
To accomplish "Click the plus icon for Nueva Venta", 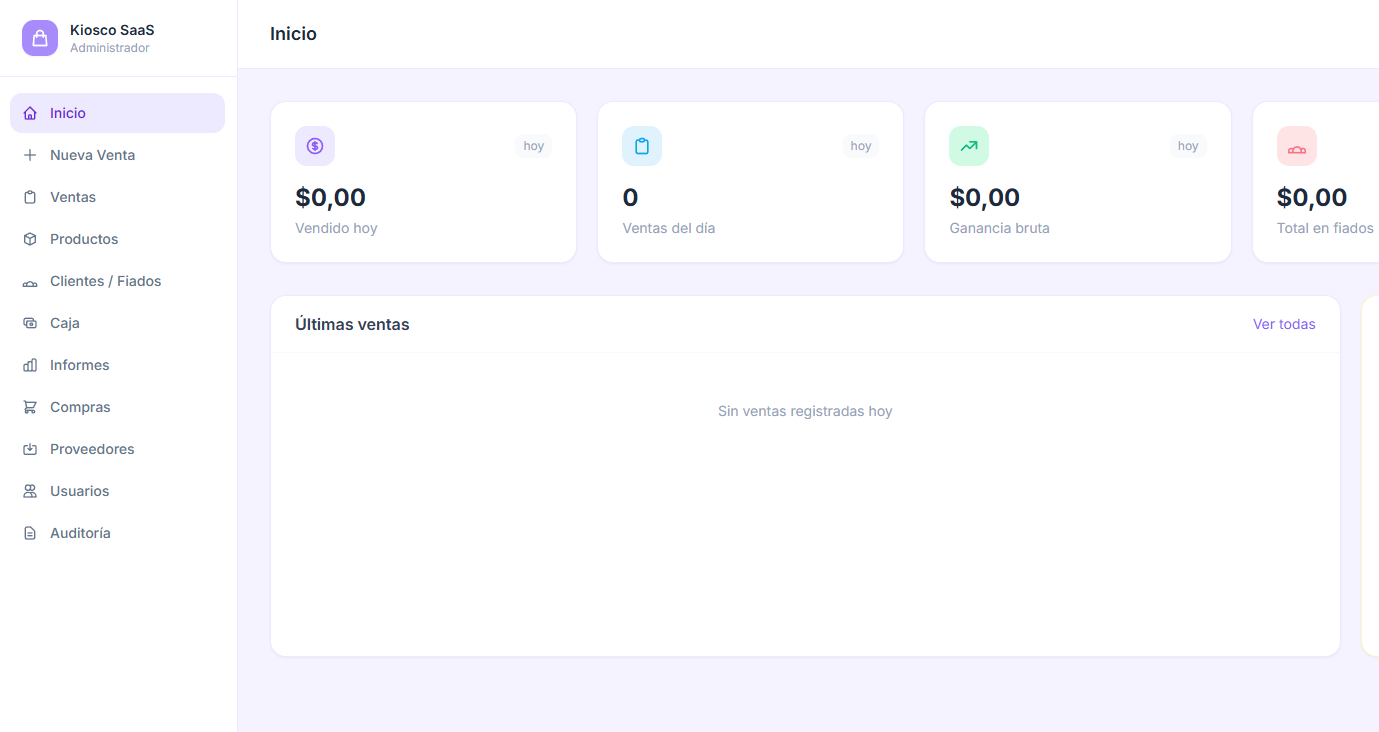I will [x=30, y=155].
